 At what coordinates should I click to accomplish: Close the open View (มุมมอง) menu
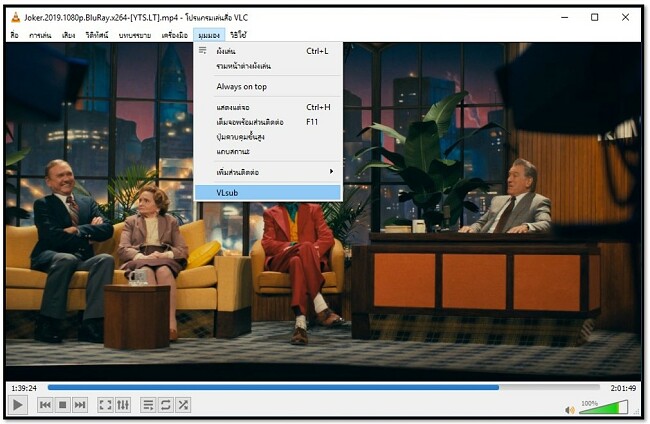click(209, 35)
